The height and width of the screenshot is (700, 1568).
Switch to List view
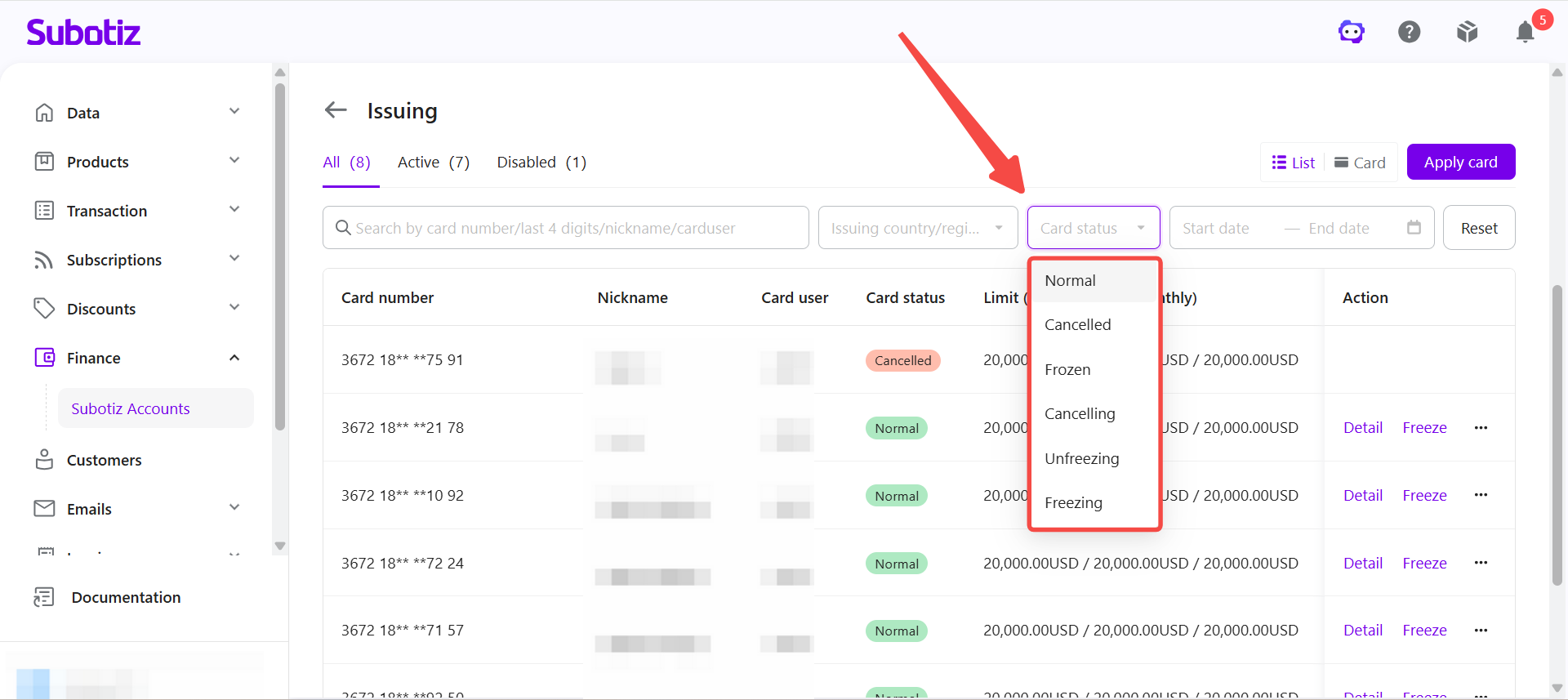(x=1294, y=163)
